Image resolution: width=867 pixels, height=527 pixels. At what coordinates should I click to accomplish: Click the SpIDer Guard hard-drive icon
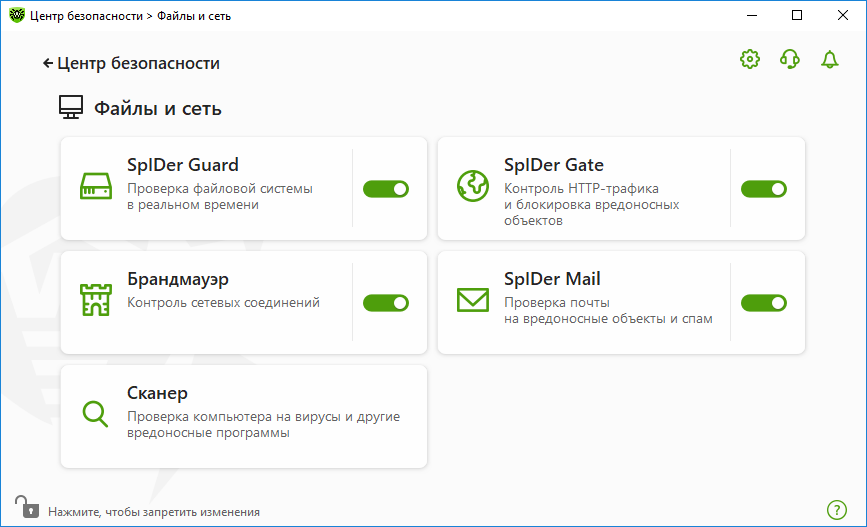[x=96, y=186]
